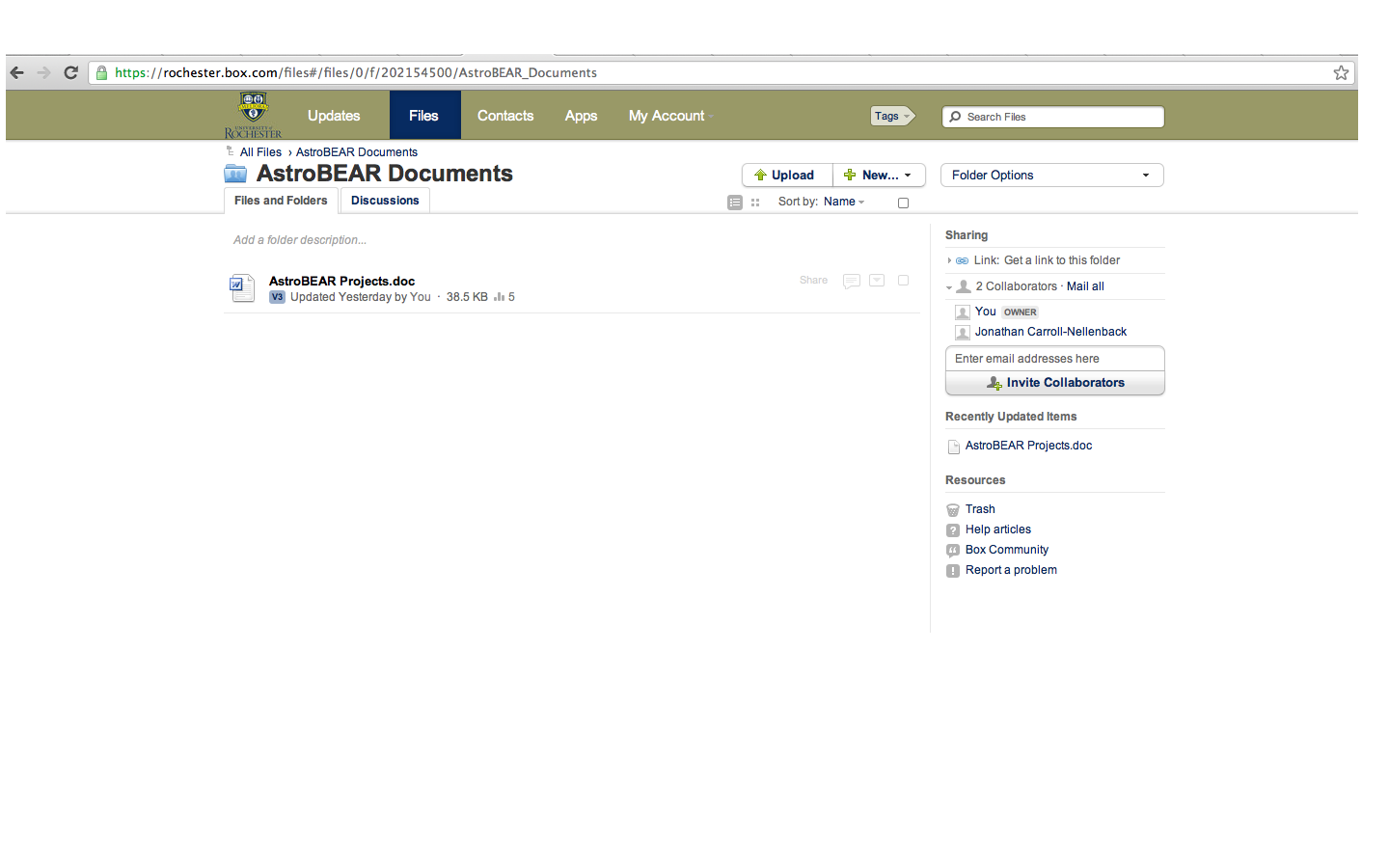The width and height of the screenshot is (1389, 868).
Task: Click the Search Files field
Action: pyautogui.click(x=1053, y=117)
